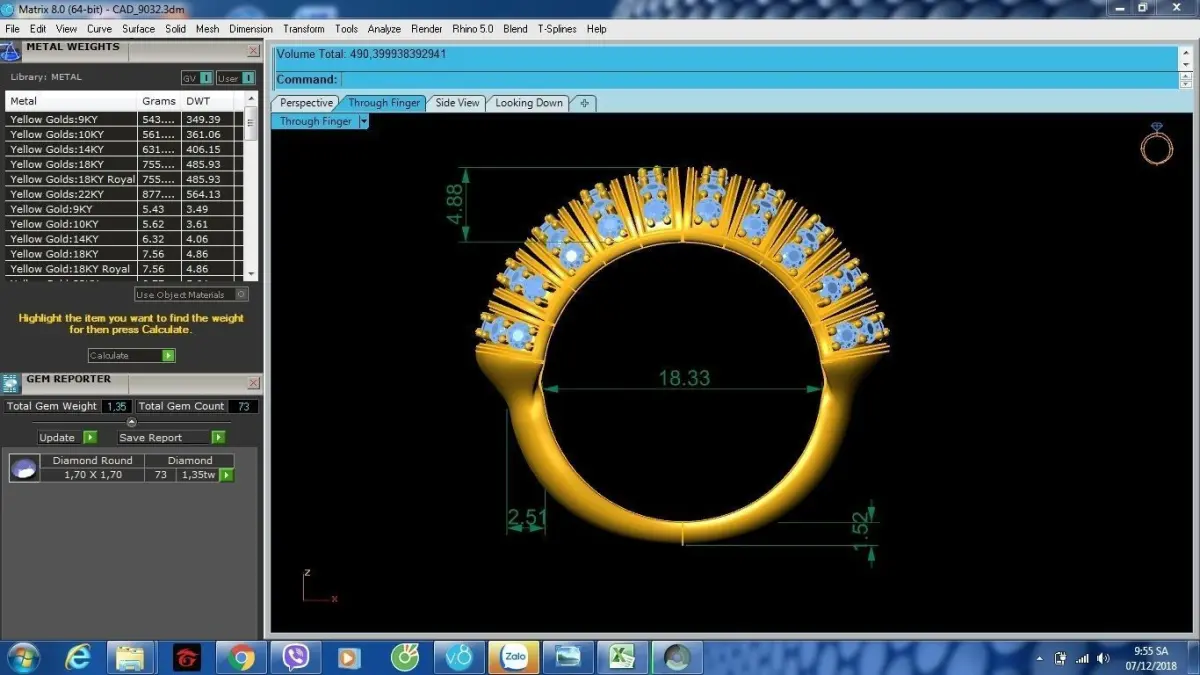Click the Grams column header
1200x675 pixels.
(159, 101)
